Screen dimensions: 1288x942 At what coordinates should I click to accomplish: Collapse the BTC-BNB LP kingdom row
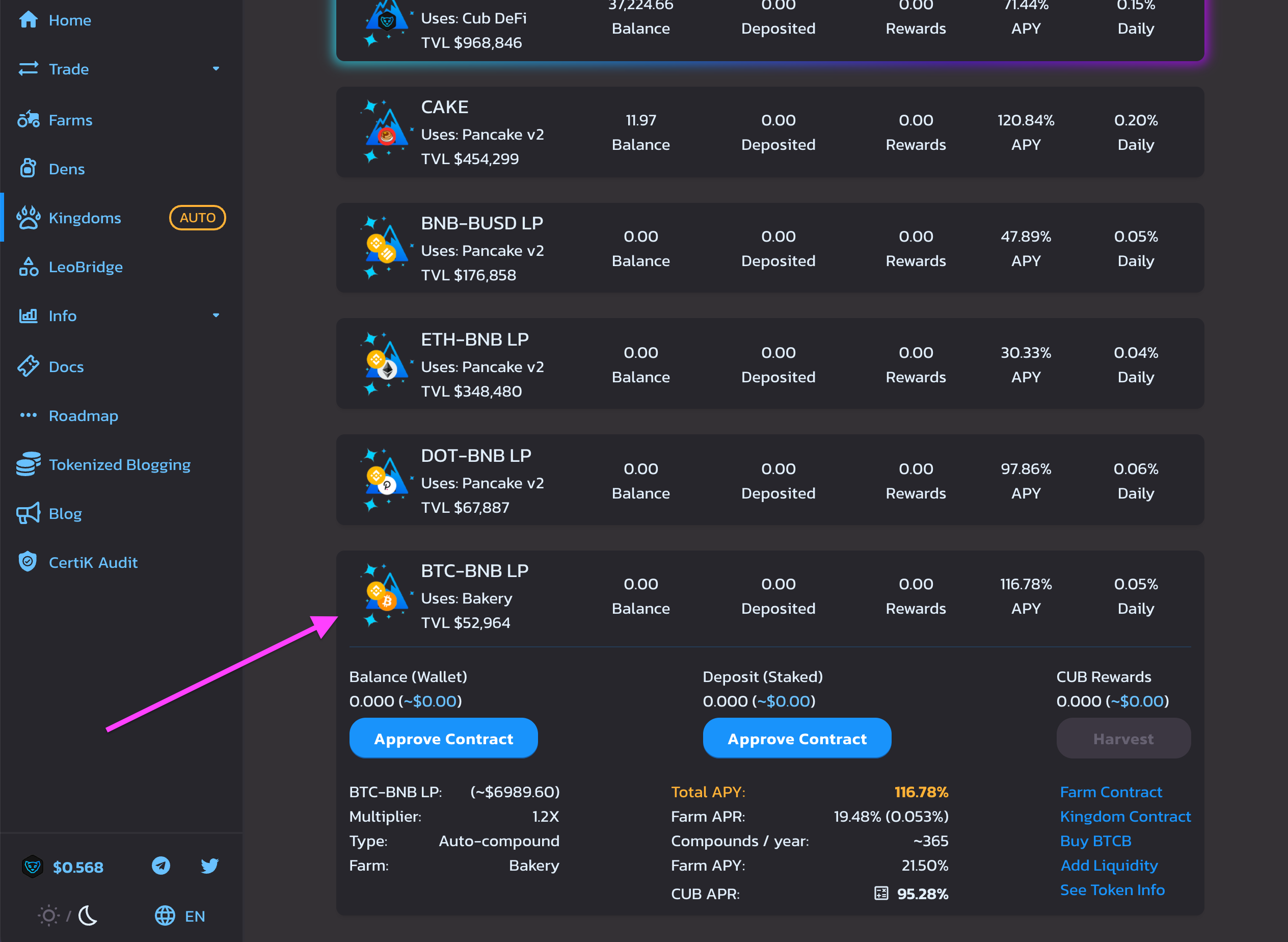click(770, 597)
